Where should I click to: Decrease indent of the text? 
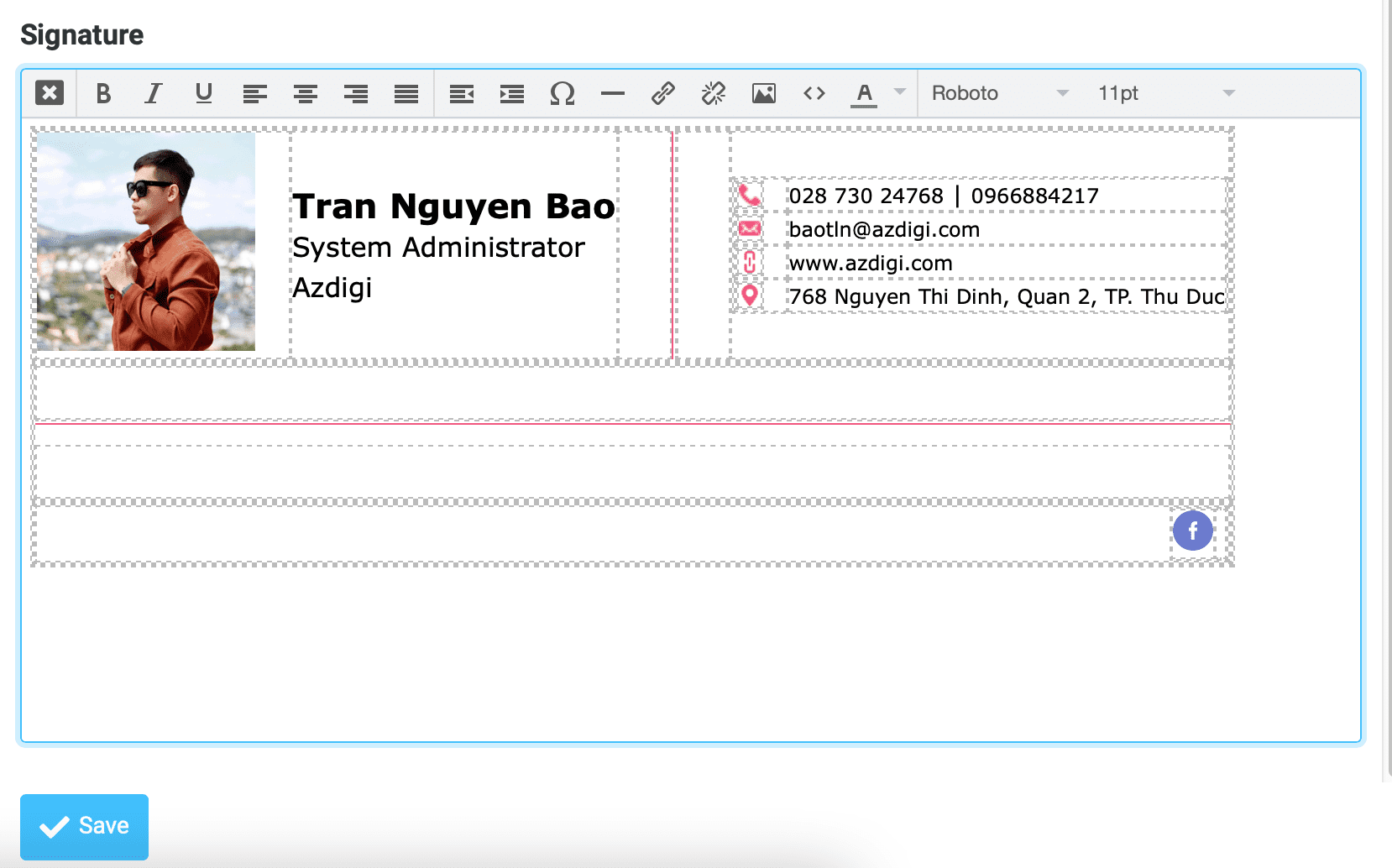(461, 93)
